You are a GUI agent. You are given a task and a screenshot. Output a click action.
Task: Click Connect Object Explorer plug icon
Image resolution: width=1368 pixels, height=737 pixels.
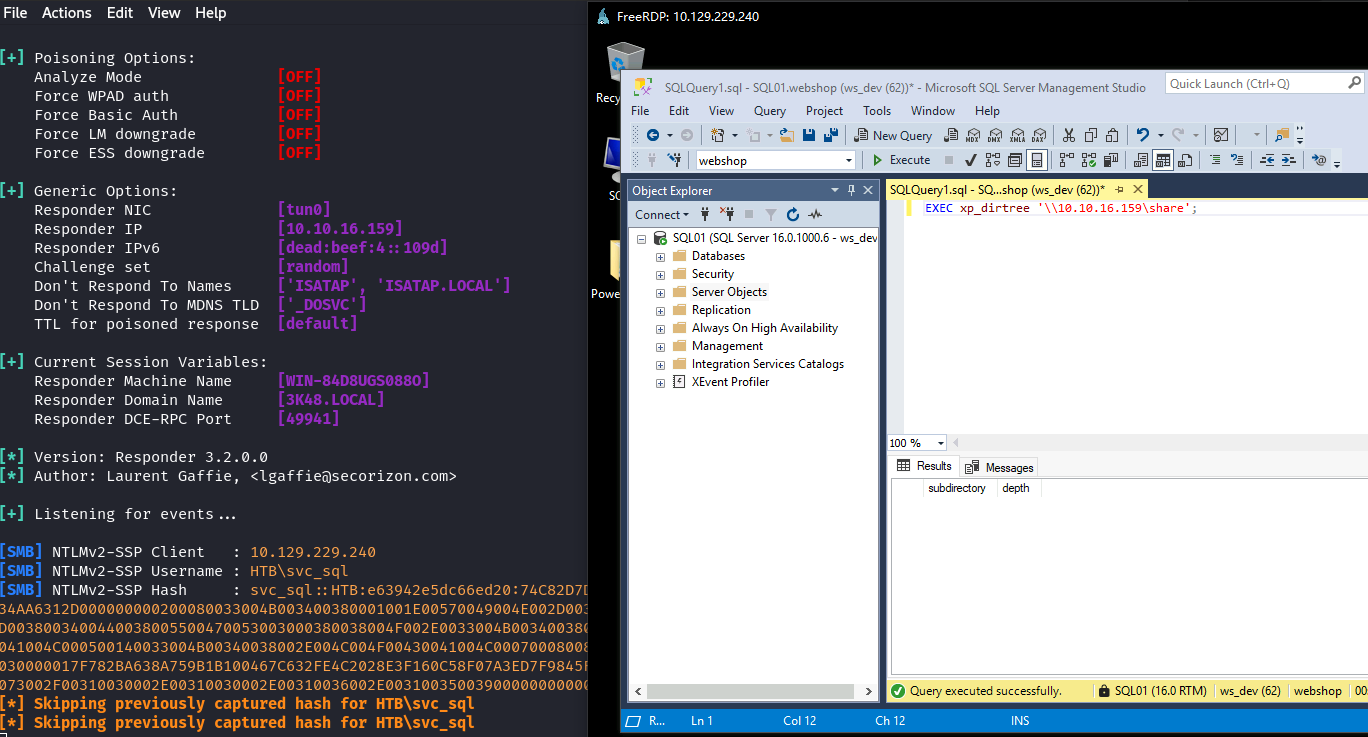pyautogui.click(x=704, y=214)
